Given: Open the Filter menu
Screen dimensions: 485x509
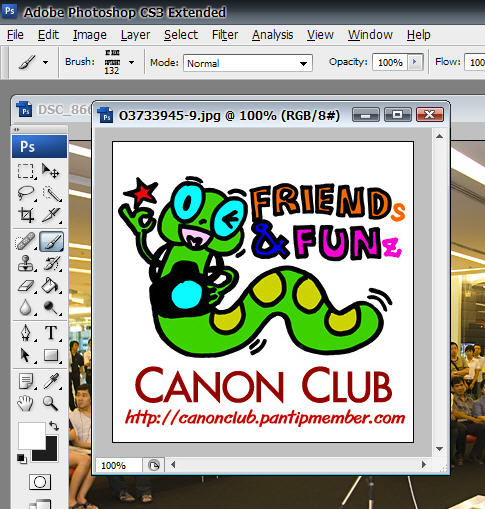Looking at the screenshot, I should point(225,35).
